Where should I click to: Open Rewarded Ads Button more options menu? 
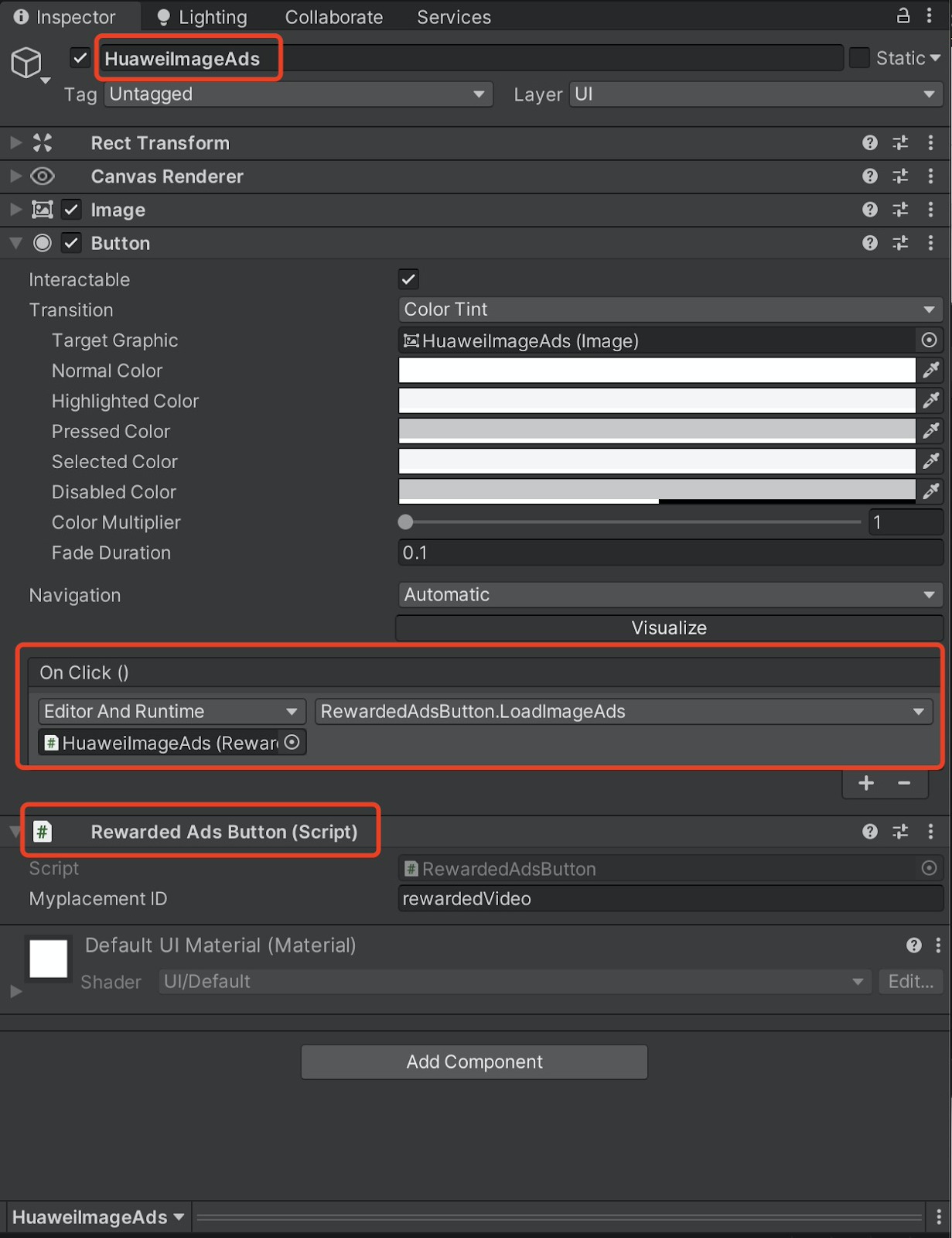pyautogui.click(x=930, y=831)
